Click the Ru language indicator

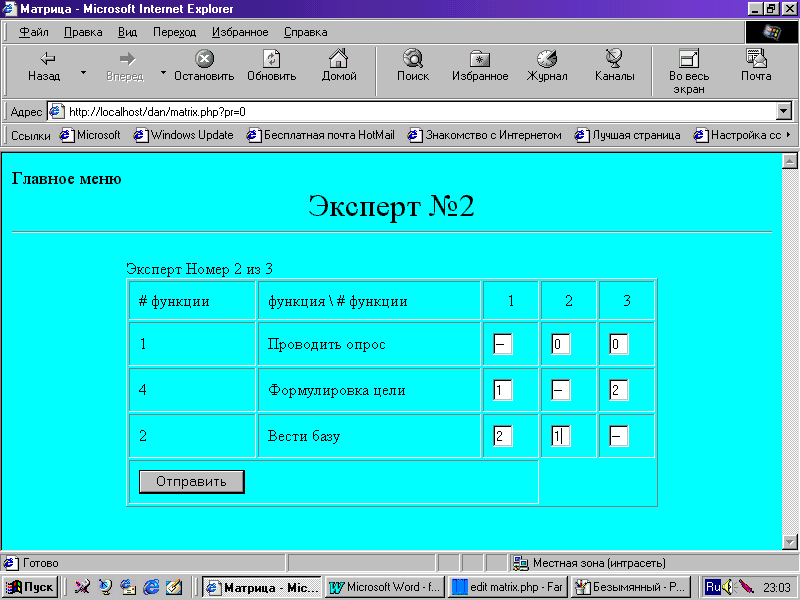713,587
